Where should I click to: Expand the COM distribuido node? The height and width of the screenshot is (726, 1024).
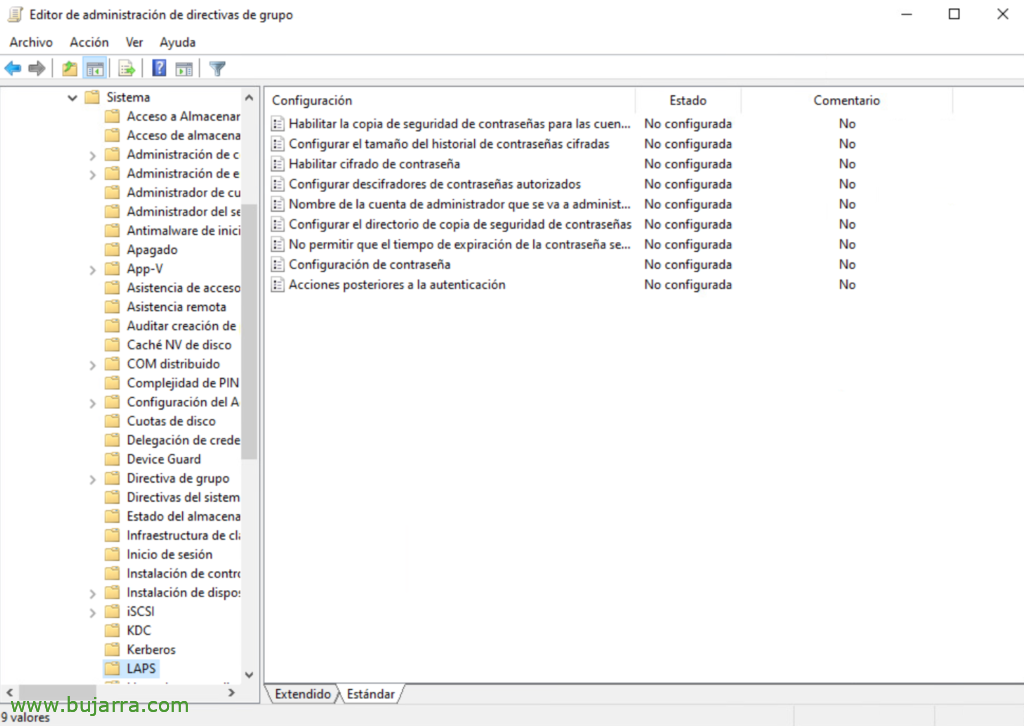point(91,363)
